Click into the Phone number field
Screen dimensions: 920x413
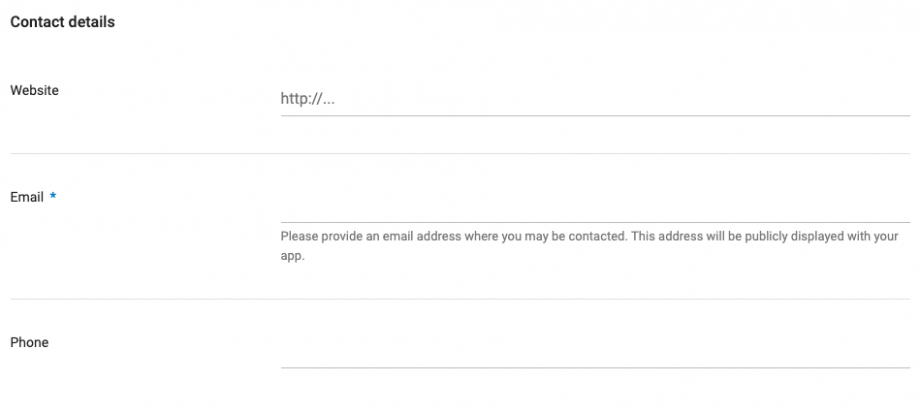coord(595,352)
